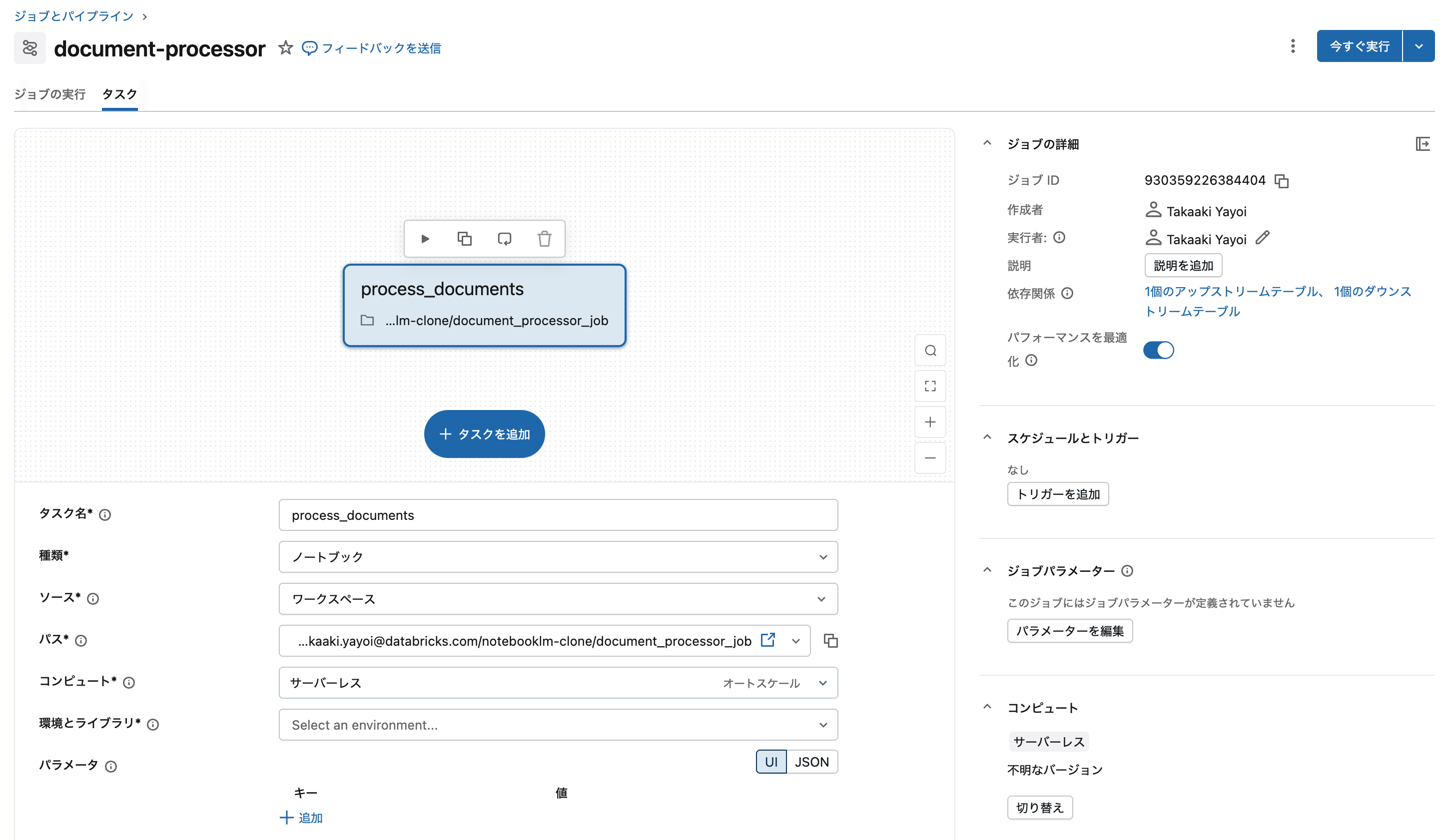Image resolution: width=1449 pixels, height=840 pixels.
Task: Expand the arrow next to 今すぐ実行 button
Action: pyautogui.click(x=1419, y=46)
